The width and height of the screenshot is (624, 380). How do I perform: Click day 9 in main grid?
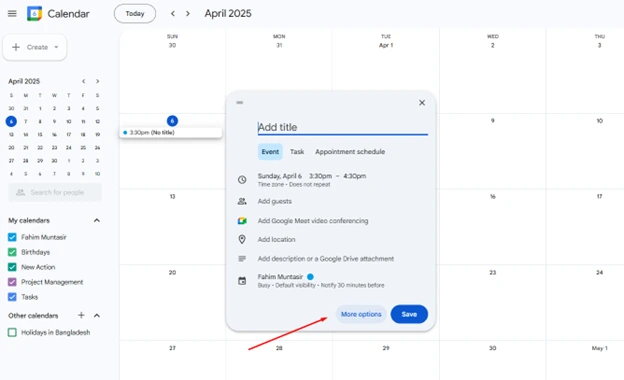[493, 121]
